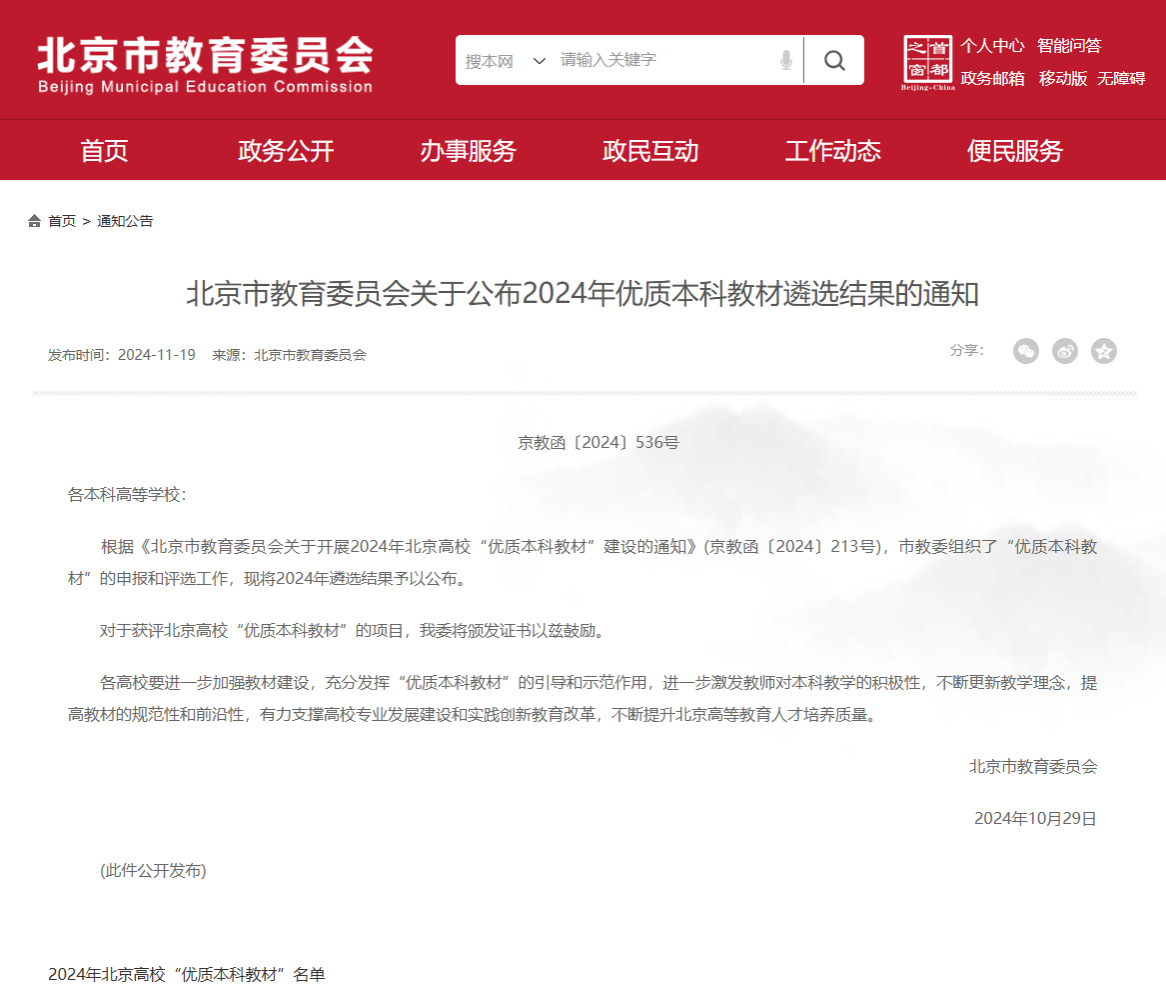Focus the 请输入关键字 search input field
The height and width of the screenshot is (1005, 1166).
point(660,61)
